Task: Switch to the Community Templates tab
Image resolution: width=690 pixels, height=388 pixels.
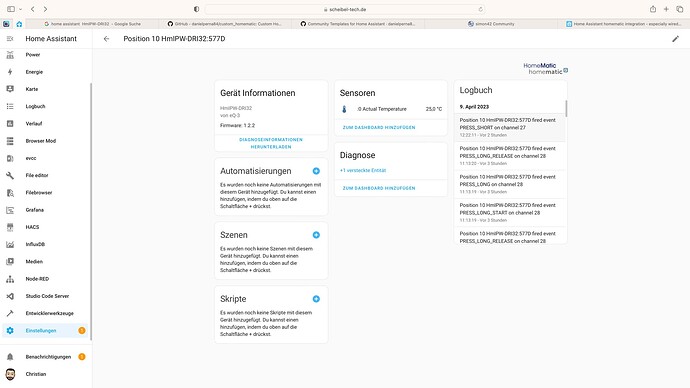Action: (358, 24)
